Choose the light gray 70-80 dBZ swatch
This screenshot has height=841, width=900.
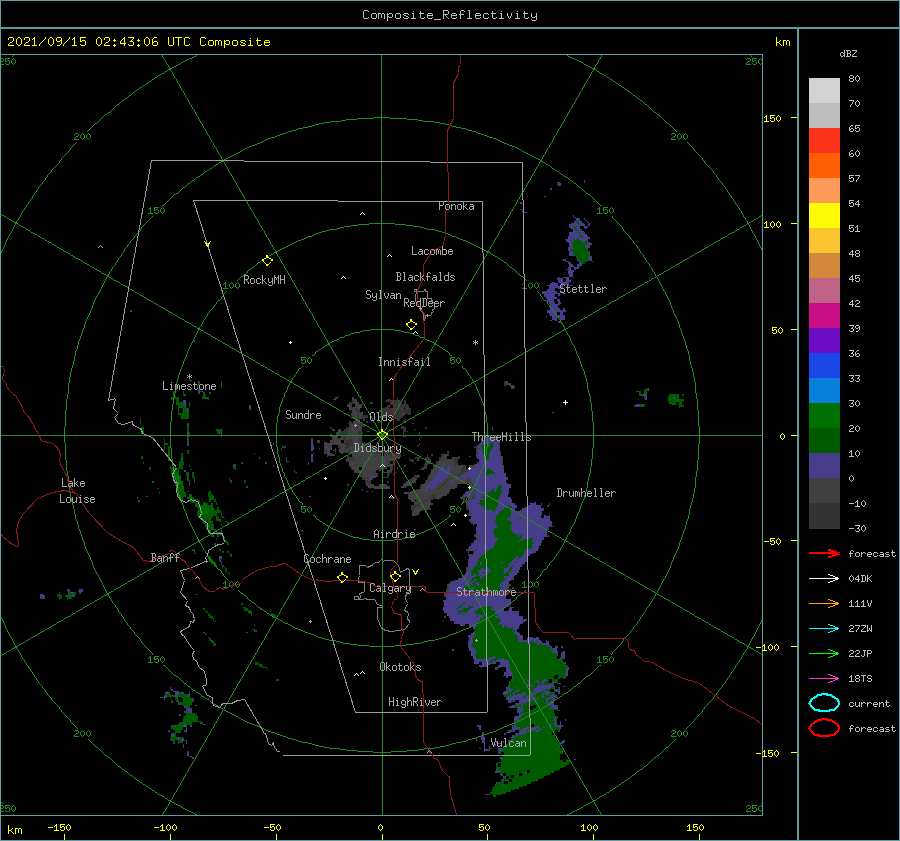pyautogui.click(x=824, y=91)
